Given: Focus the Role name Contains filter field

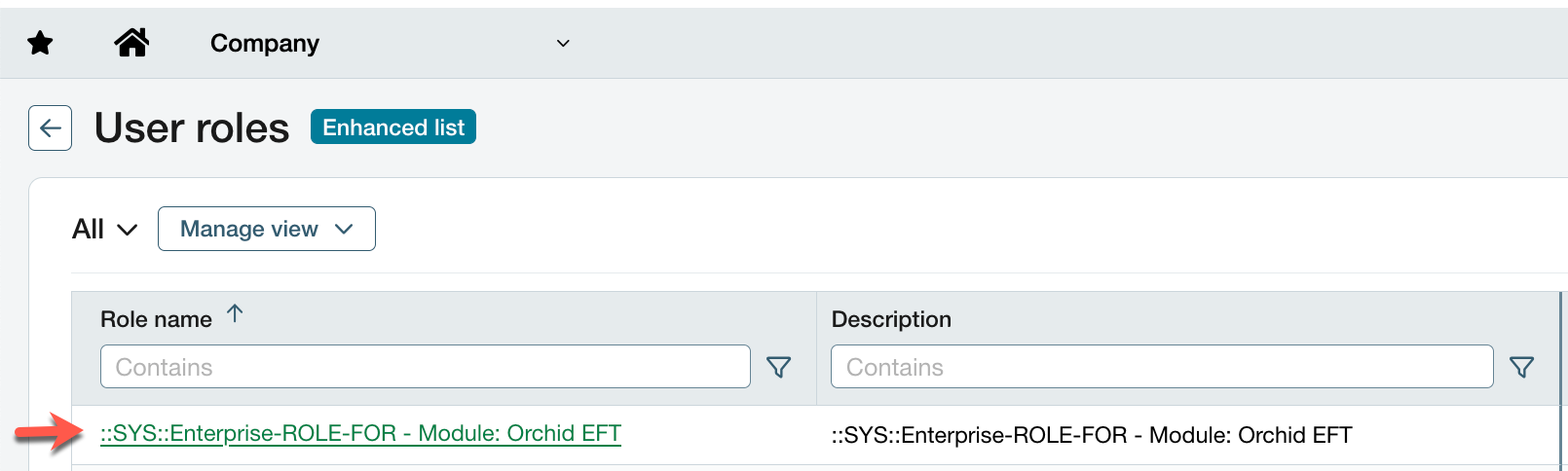Looking at the screenshot, I should point(425,367).
